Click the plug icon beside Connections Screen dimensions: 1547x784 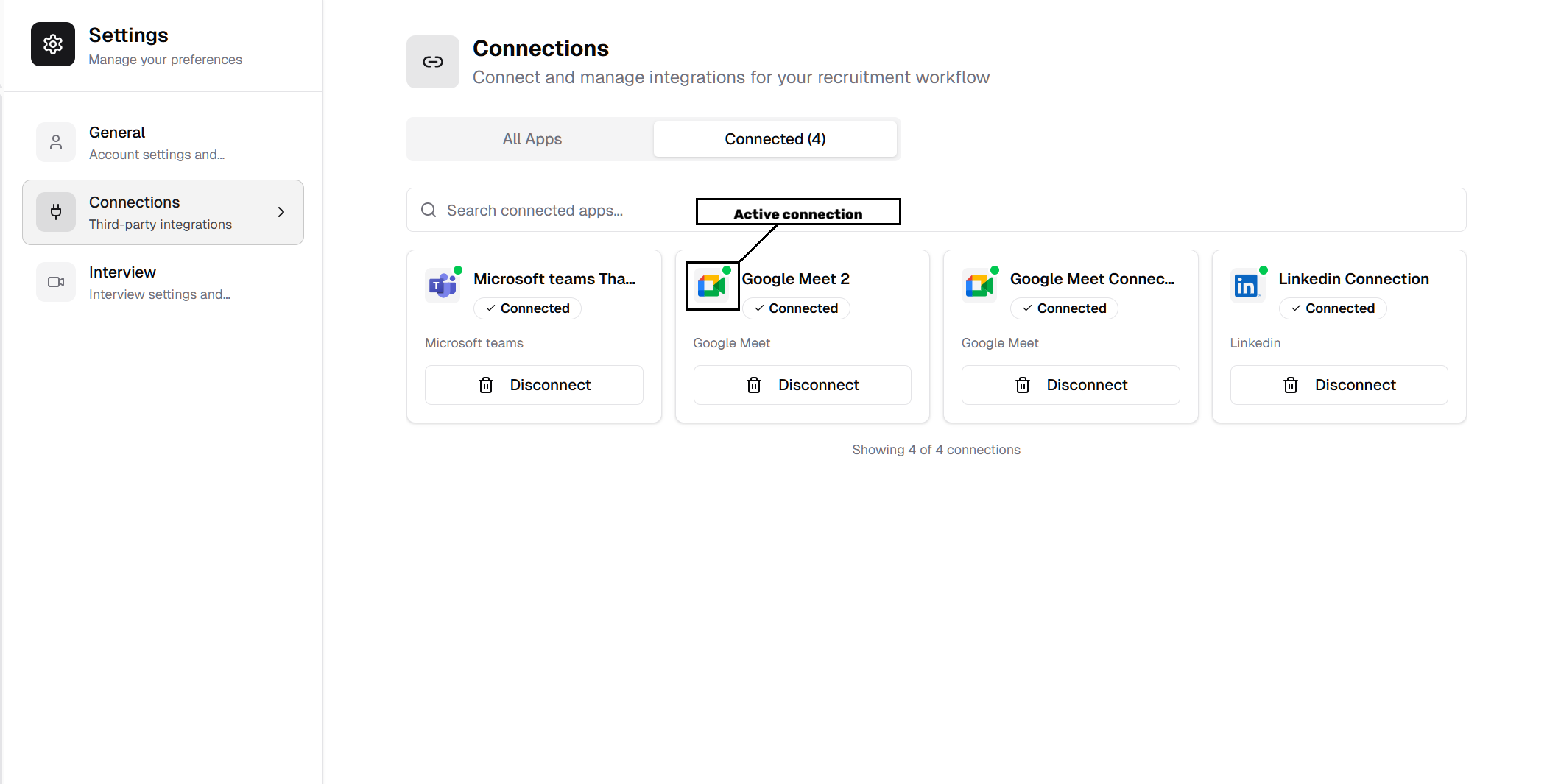(55, 212)
